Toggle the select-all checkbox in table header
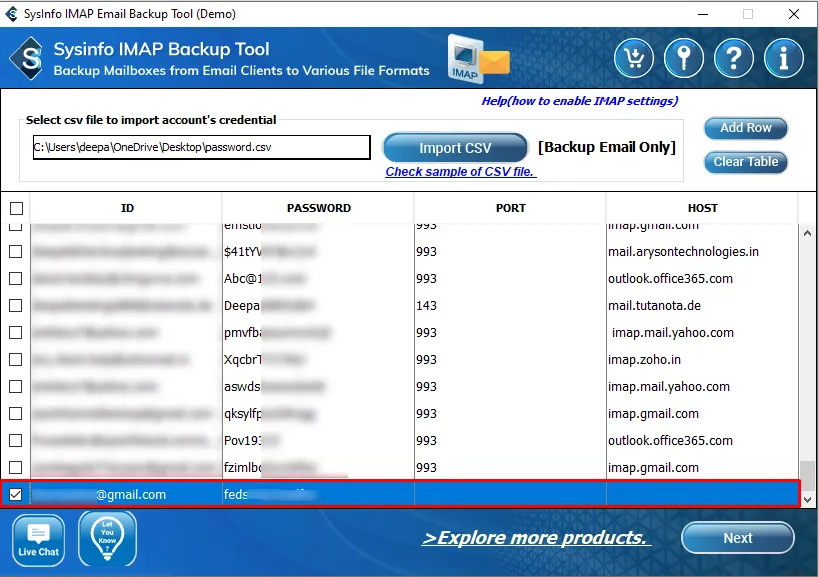819x577 pixels. pos(16,208)
